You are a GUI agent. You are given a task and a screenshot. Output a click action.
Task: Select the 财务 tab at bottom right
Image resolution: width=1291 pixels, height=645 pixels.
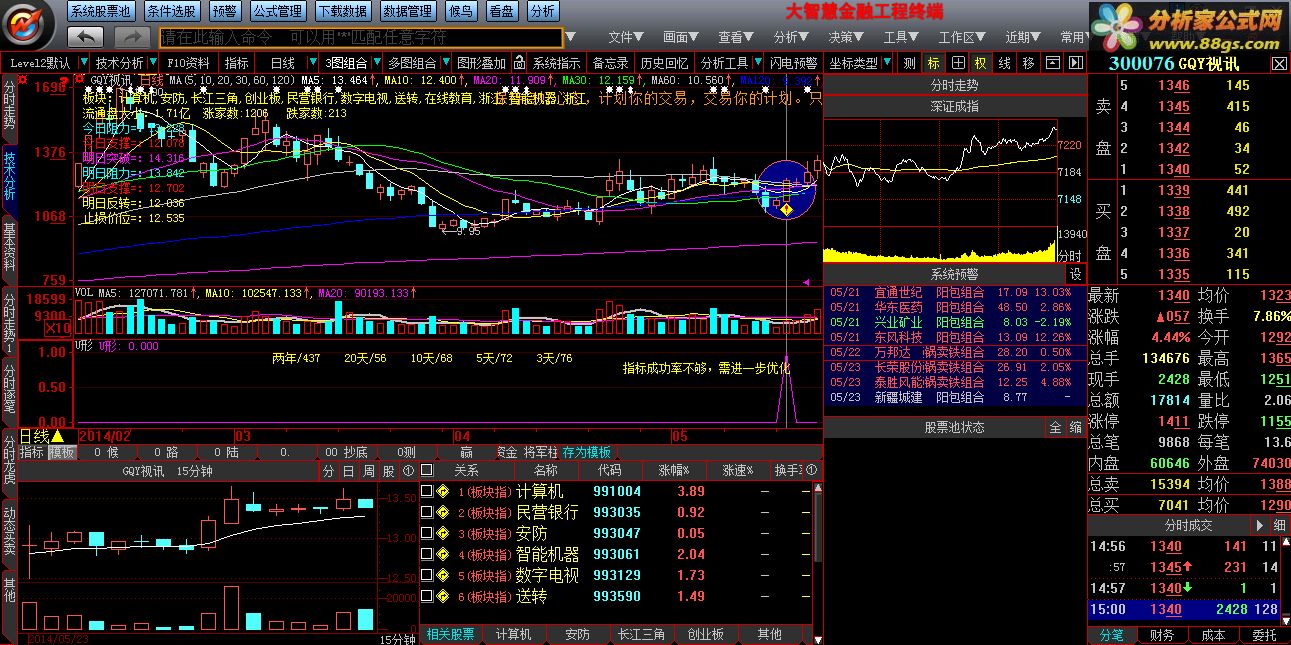pos(1162,635)
